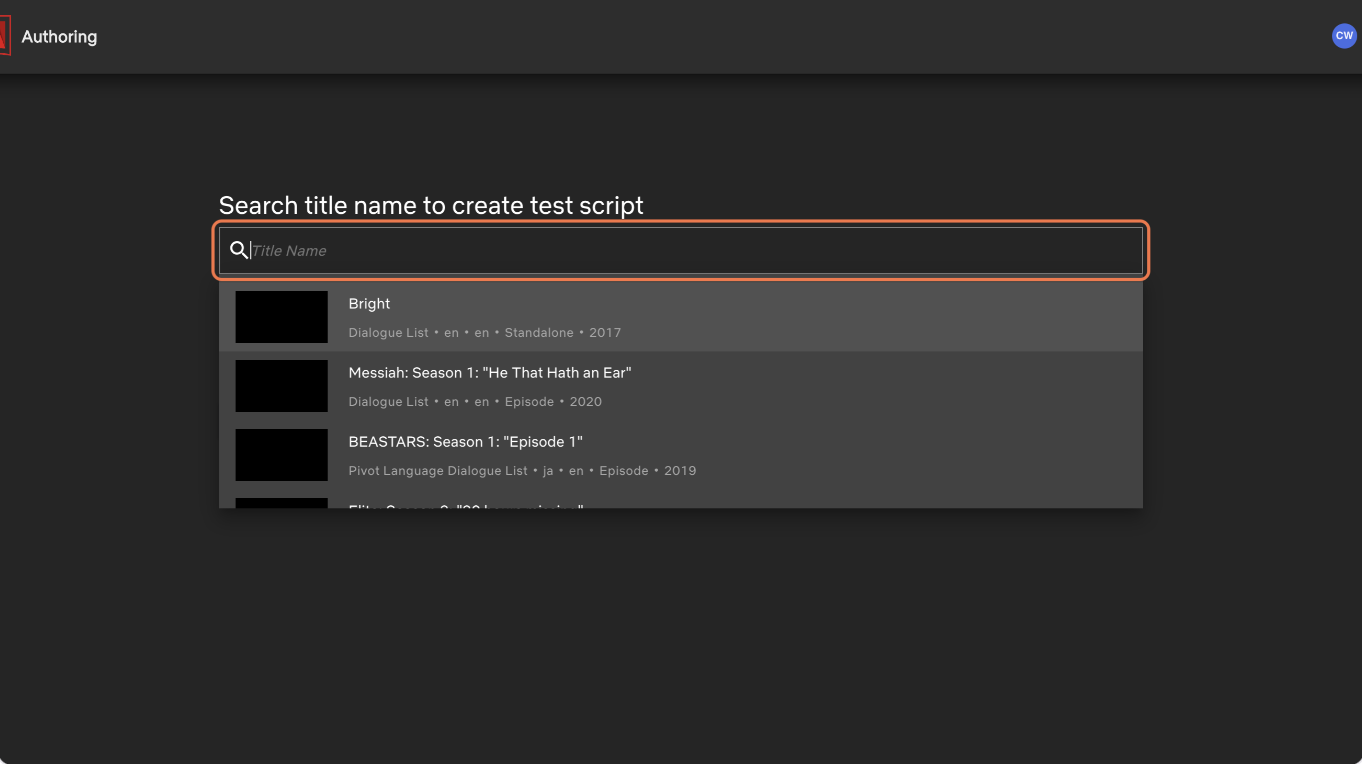Click Bright's Dialogue List 2017 metadata line
The image size is (1362, 764).
pyautogui.click(x=485, y=332)
